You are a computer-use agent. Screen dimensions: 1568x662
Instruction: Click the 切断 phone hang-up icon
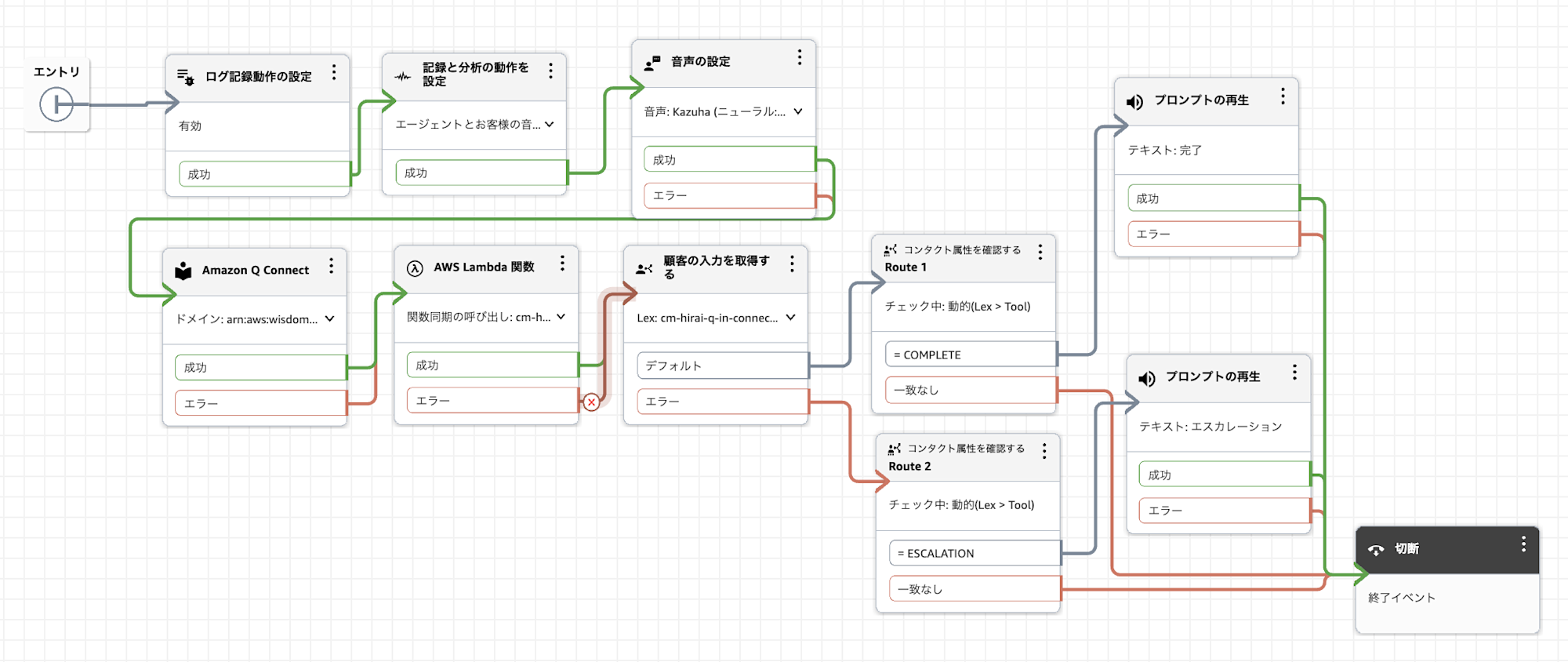click(1376, 550)
